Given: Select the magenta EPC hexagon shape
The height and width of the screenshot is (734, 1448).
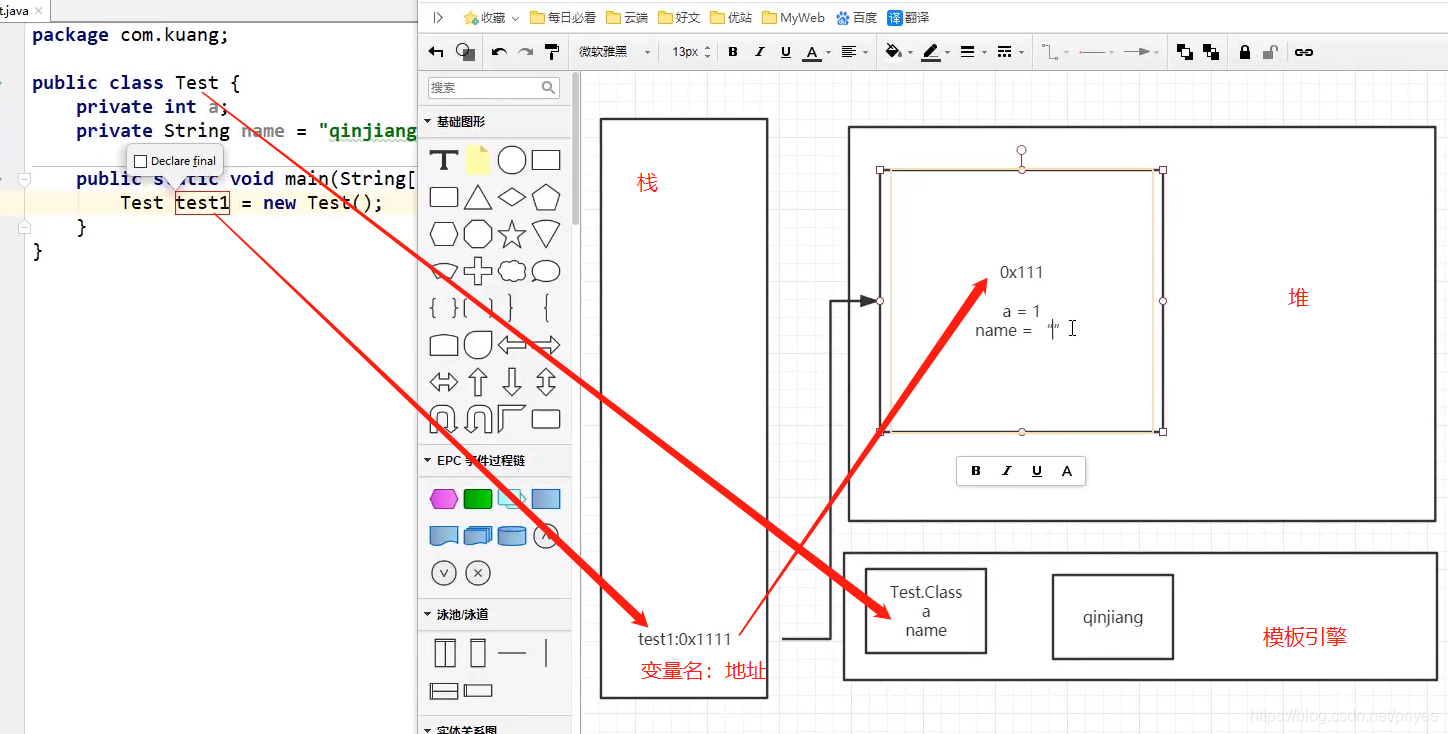Looking at the screenshot, I should click(444, 499).
